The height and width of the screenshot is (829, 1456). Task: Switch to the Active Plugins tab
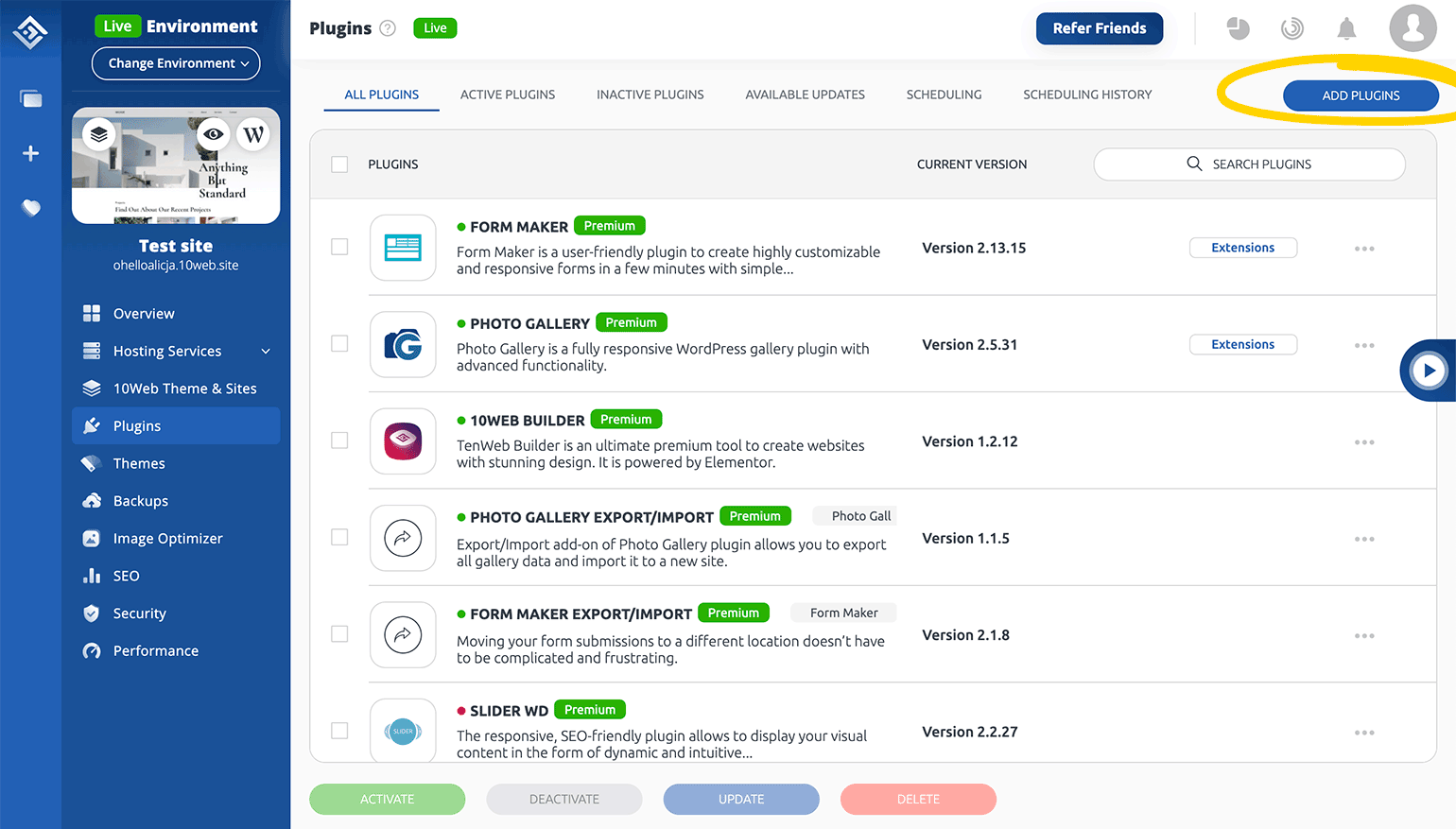coord(507,95)
